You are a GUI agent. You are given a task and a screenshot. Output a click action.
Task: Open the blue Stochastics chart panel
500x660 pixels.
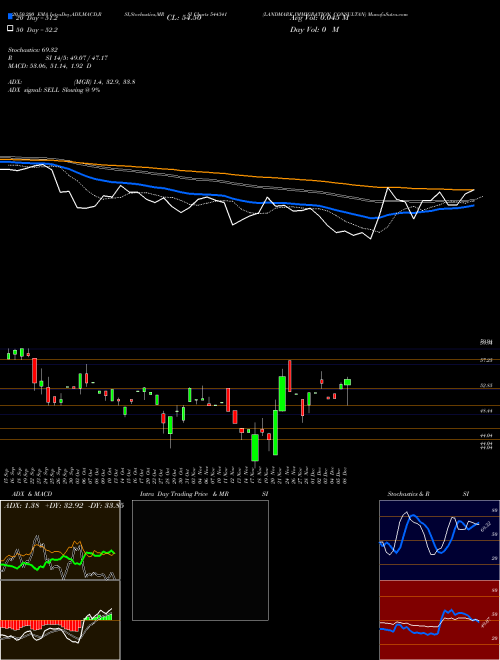(439, 540)
